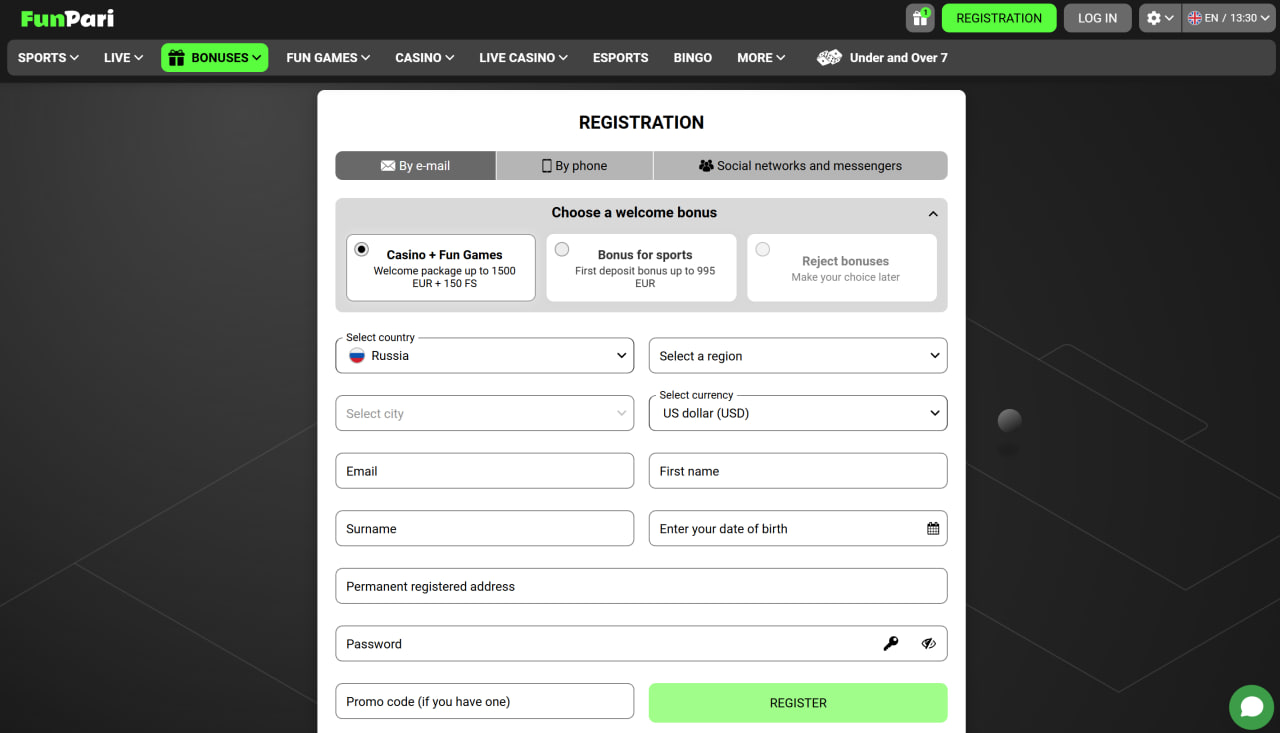Collapse the Choose a welcome bonus section
1280x733 pixels.
932,213
